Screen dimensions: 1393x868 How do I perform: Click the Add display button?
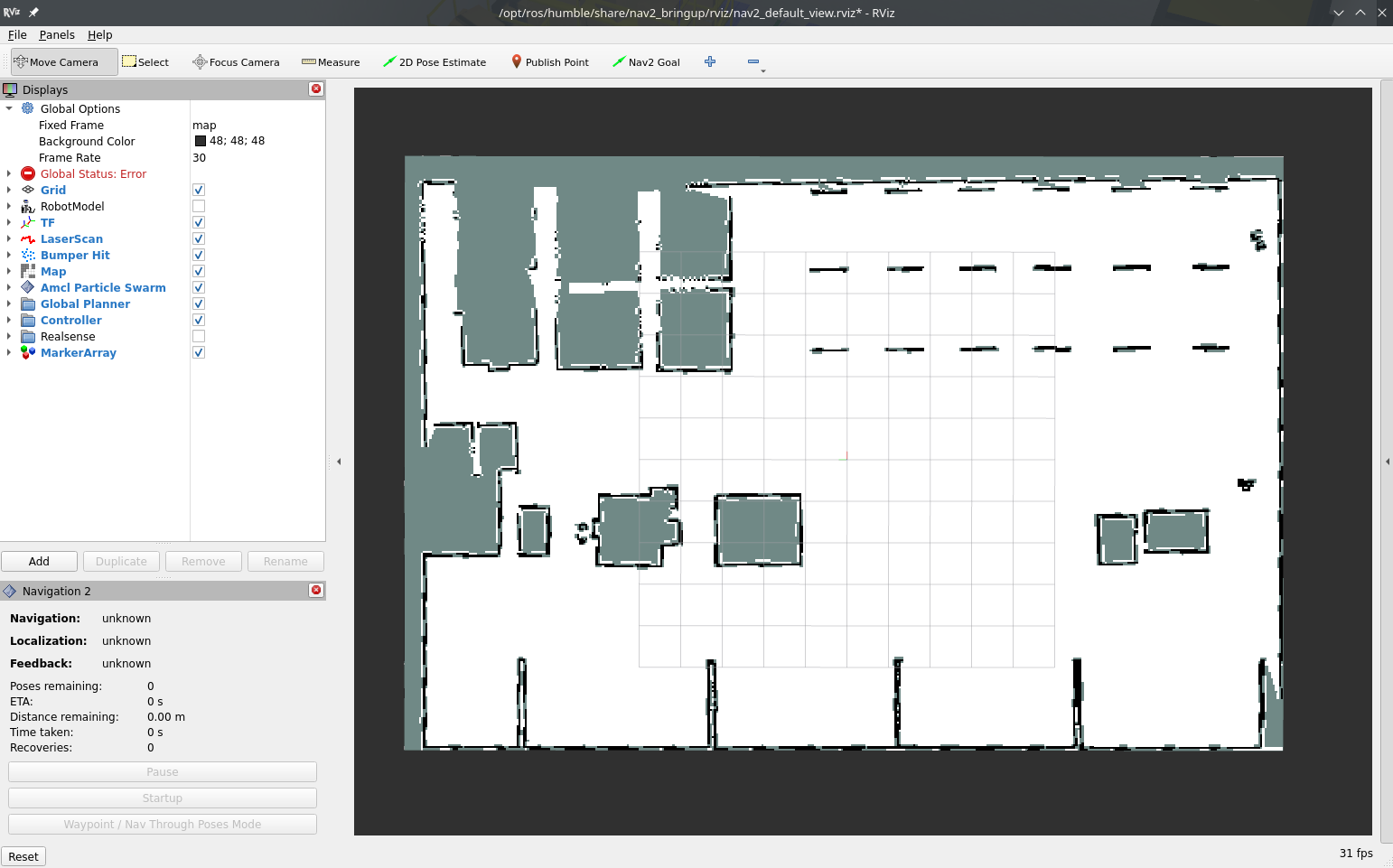tap(39, 561)
